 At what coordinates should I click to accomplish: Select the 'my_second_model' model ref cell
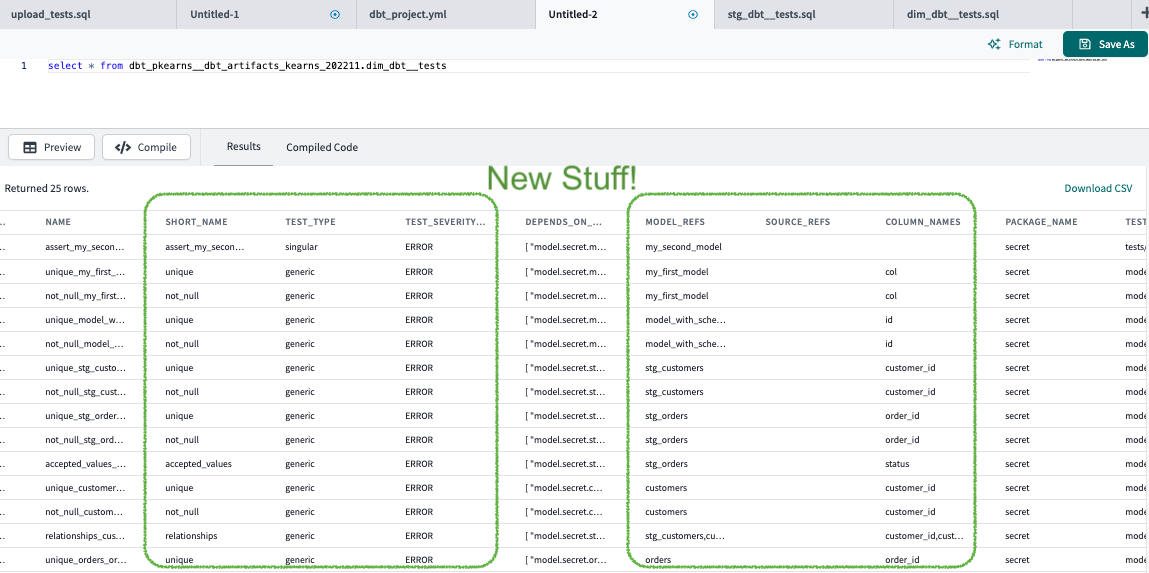coord(683,248)
